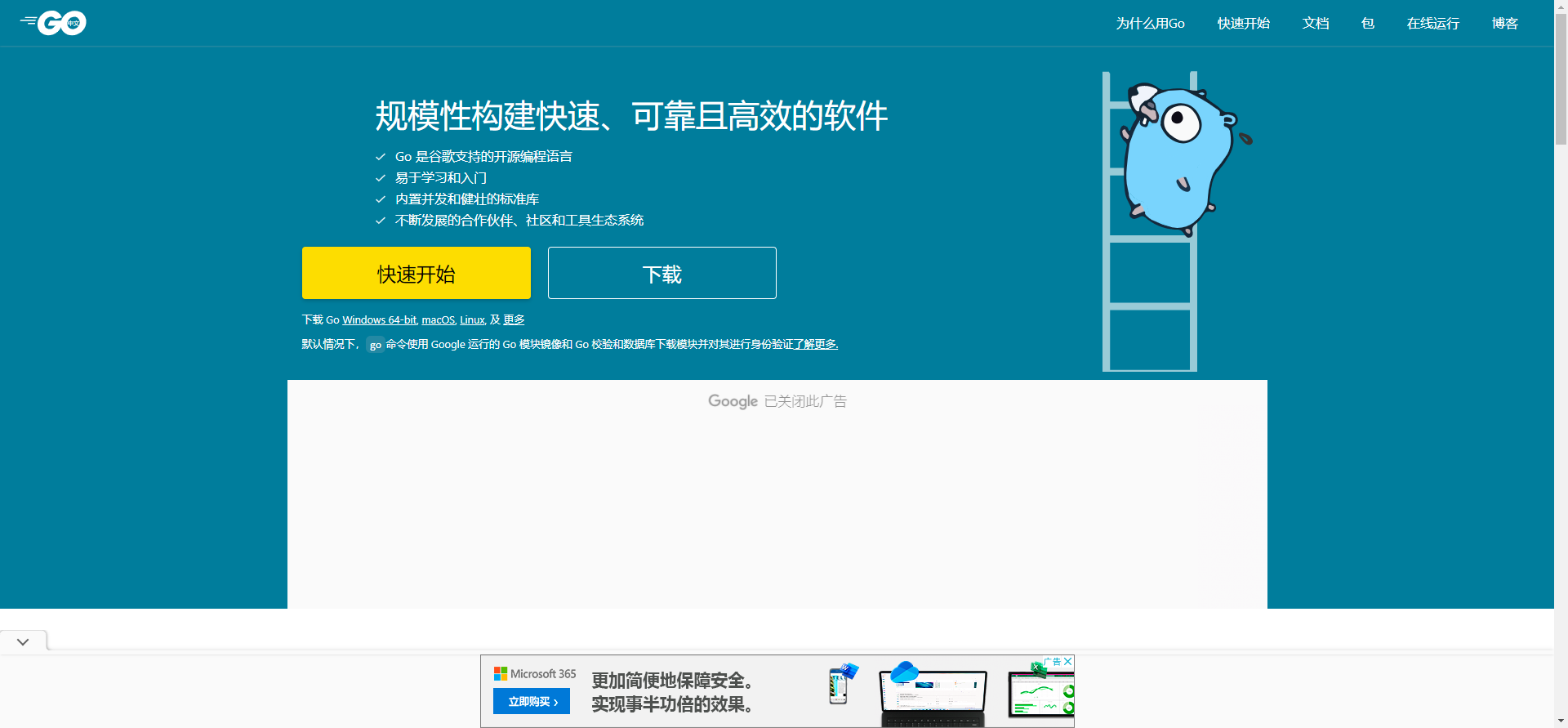Click the Microsoft 365 logo in ad
1568x728 pixels.
coord(535,674)
